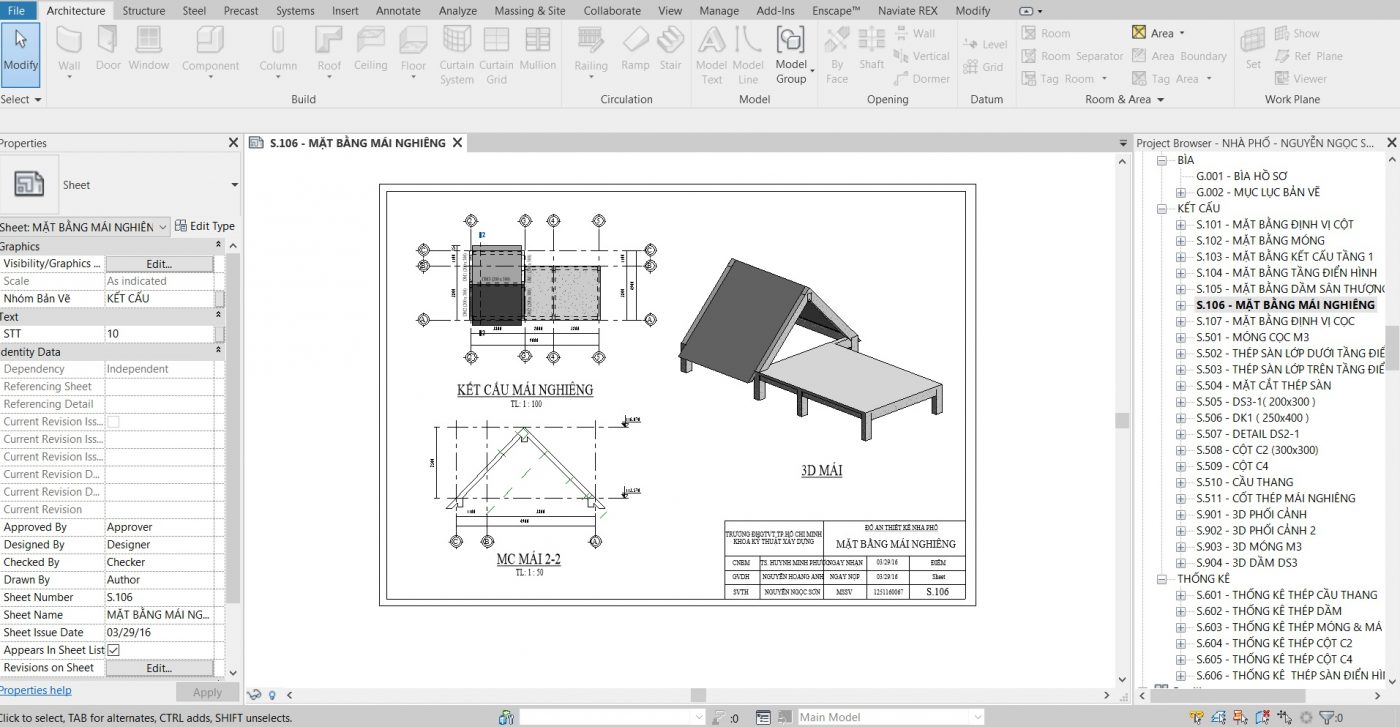The width and height of the screenshot is (1400, 727).
Task: Choose the Roof tool
Action: [329, 49]
